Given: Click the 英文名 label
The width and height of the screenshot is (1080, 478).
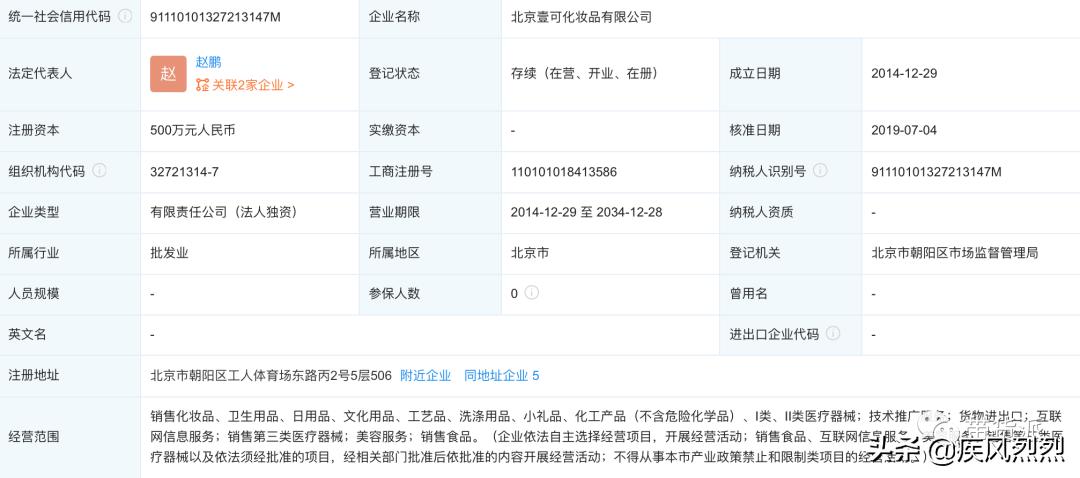Looking at the screenshot, I should pos(28,334).
